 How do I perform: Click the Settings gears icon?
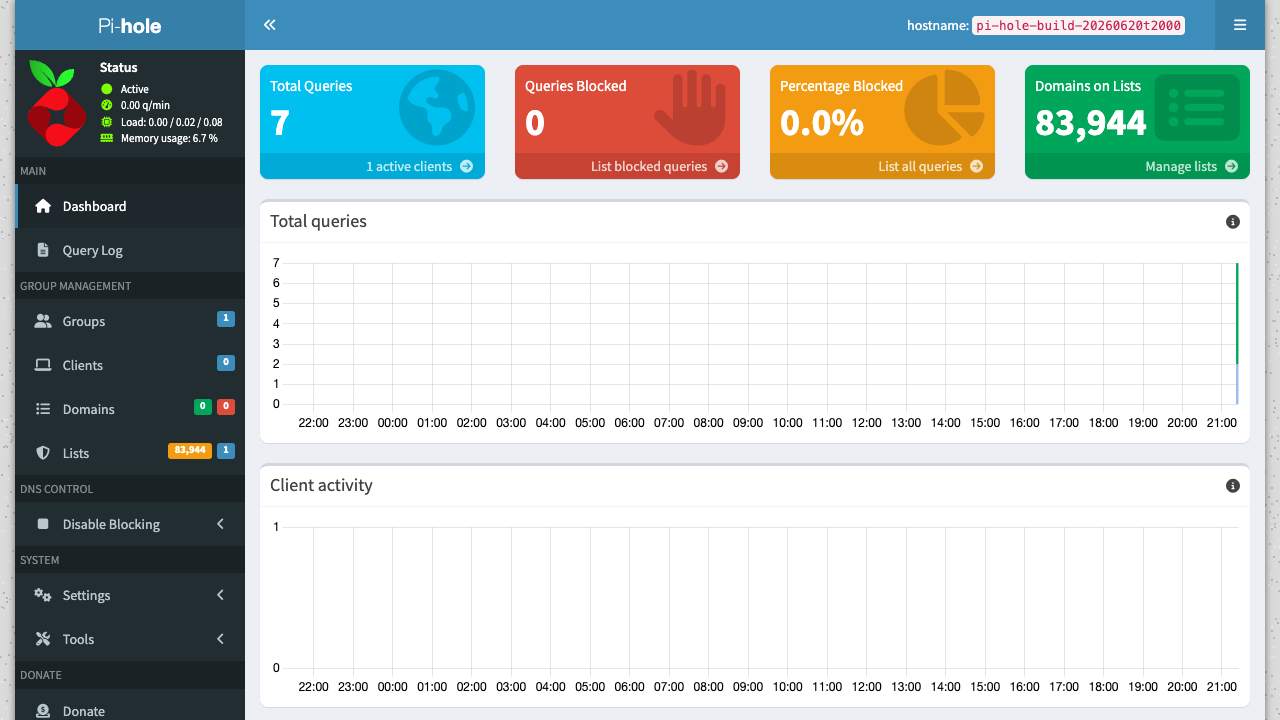tap(43, 595)
